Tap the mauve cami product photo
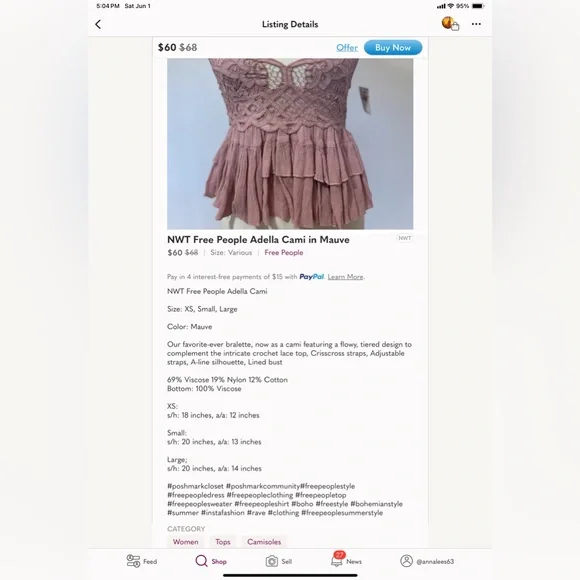This screenshot has height=580, width=580. pyautogui.click(x=290, y=144)
